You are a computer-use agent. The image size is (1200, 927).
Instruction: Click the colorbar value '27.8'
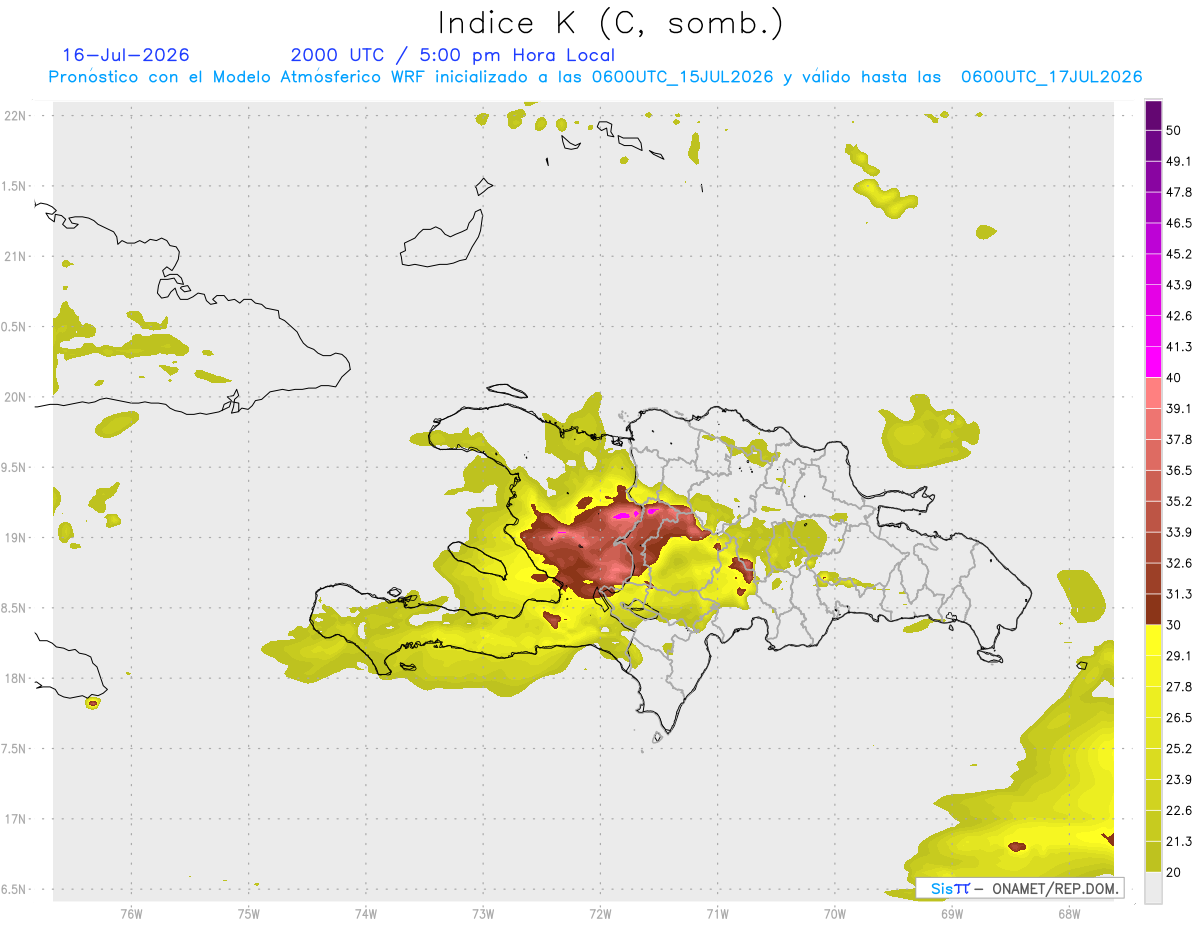(1180, 686)
